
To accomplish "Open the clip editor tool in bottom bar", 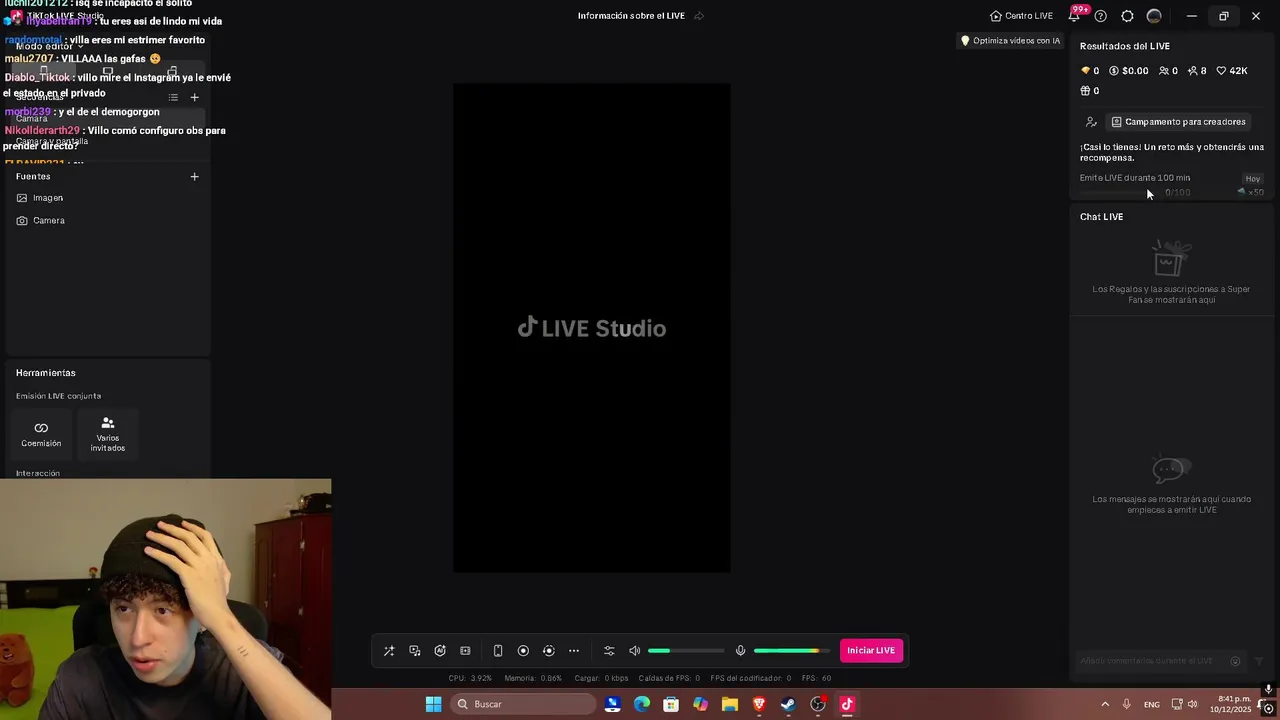I will pos(465,651).
